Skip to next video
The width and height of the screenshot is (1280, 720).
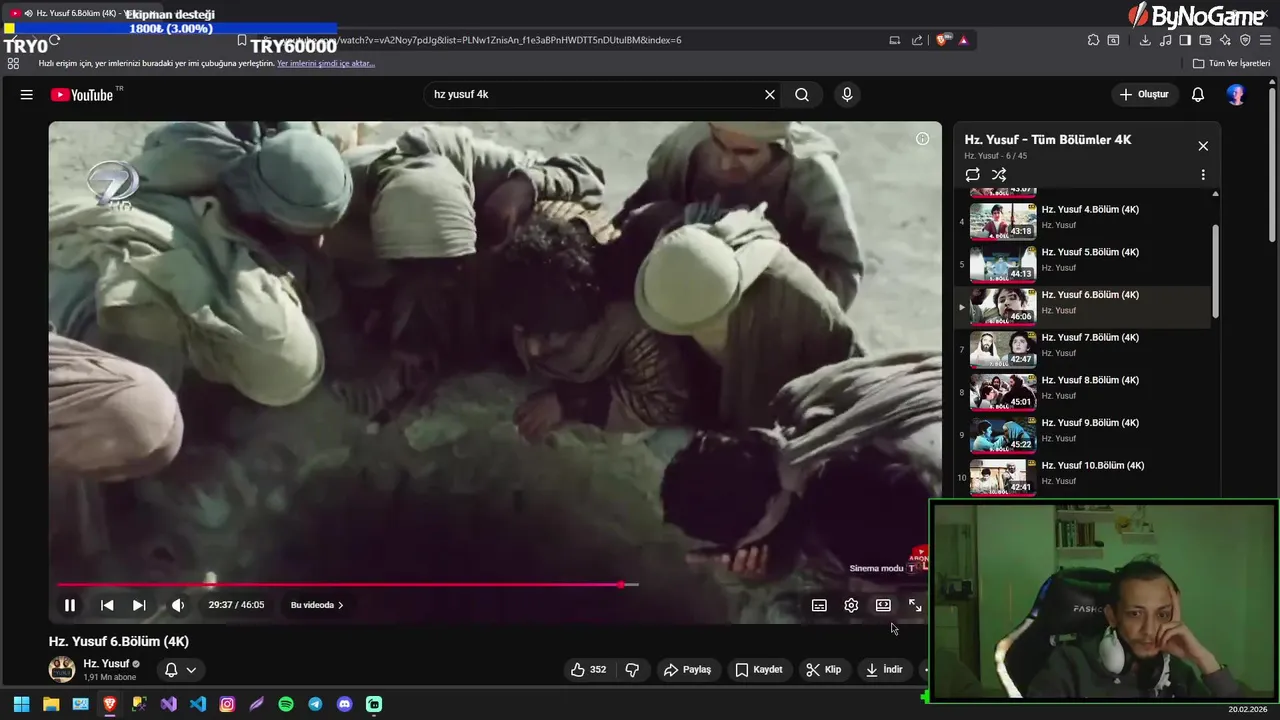click(139, 605)
